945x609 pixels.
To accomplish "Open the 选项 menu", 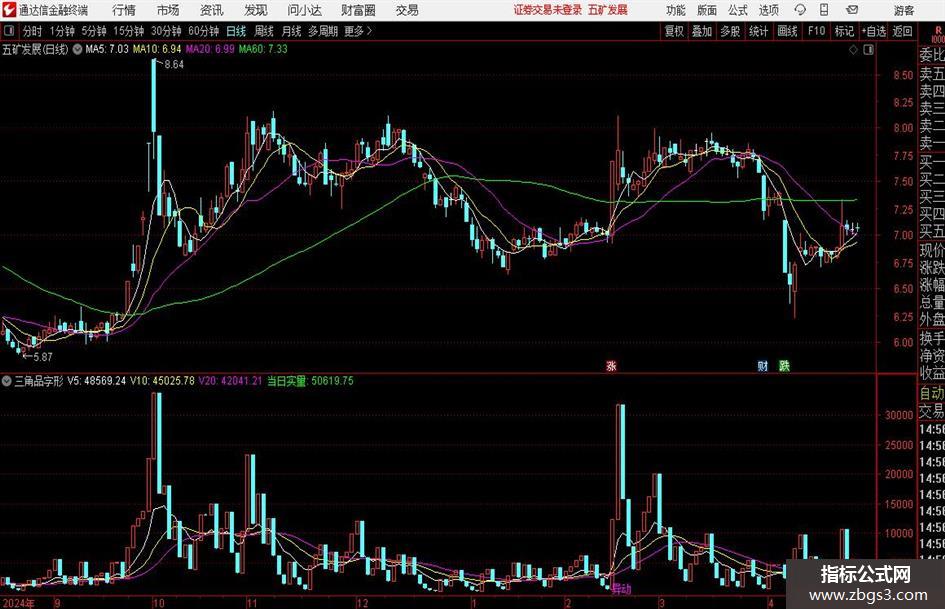I will pos(768,10).
